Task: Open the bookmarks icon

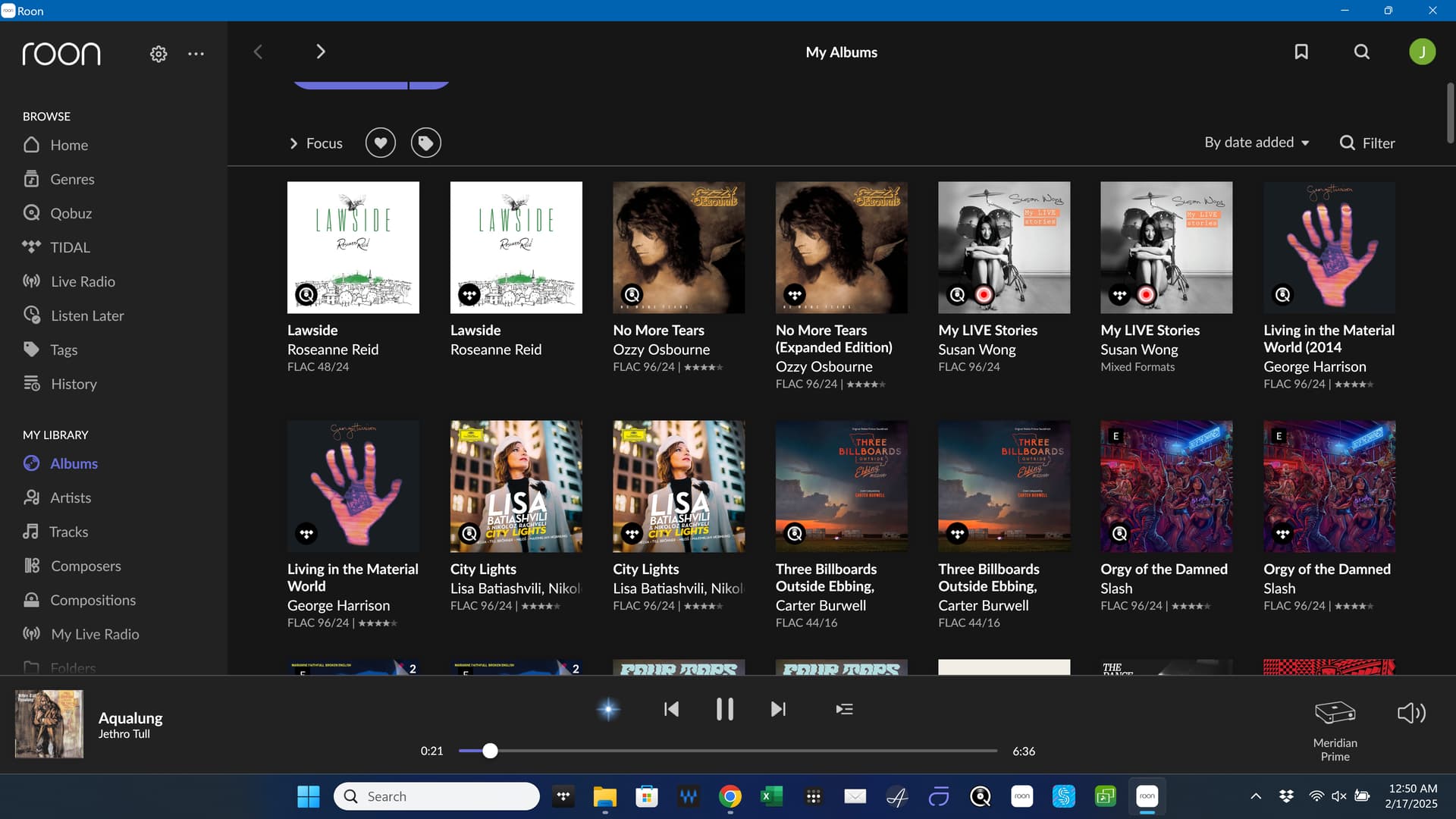Action: (x=1301, y=52)
